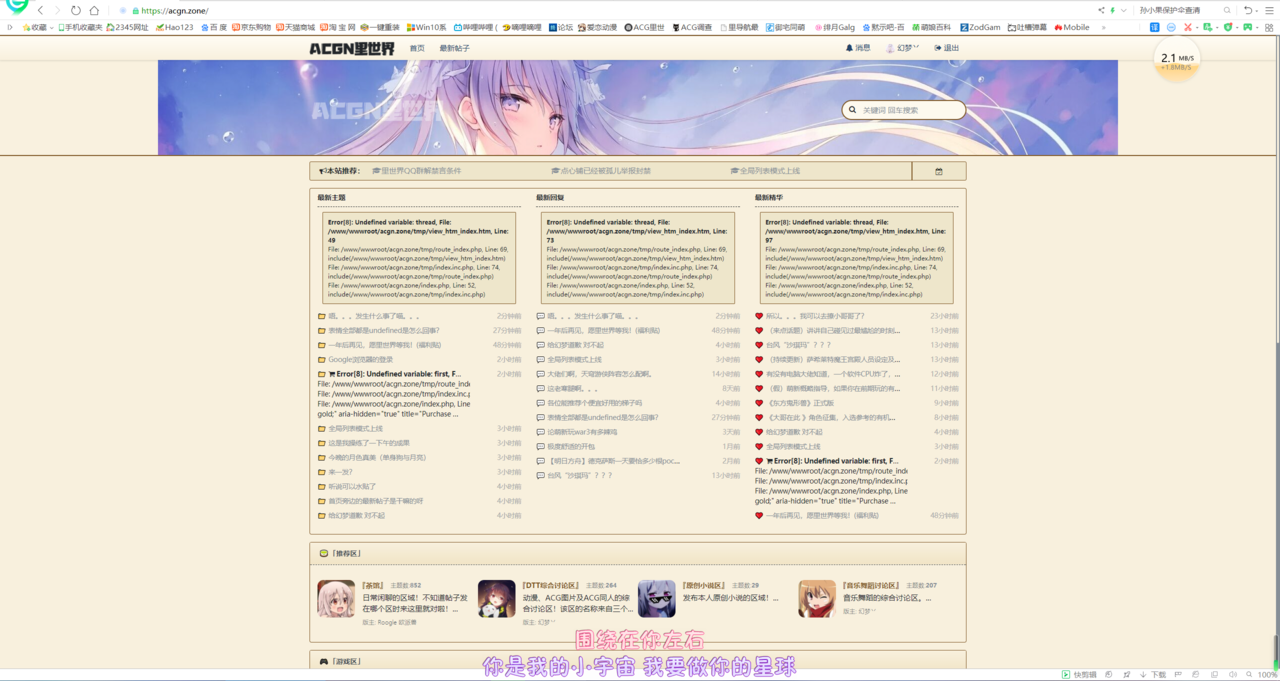Click the folder icon beside 首页旁边的最新帖子是干嘛的呀
This screenshot has height=681, width=1280.
322,501
